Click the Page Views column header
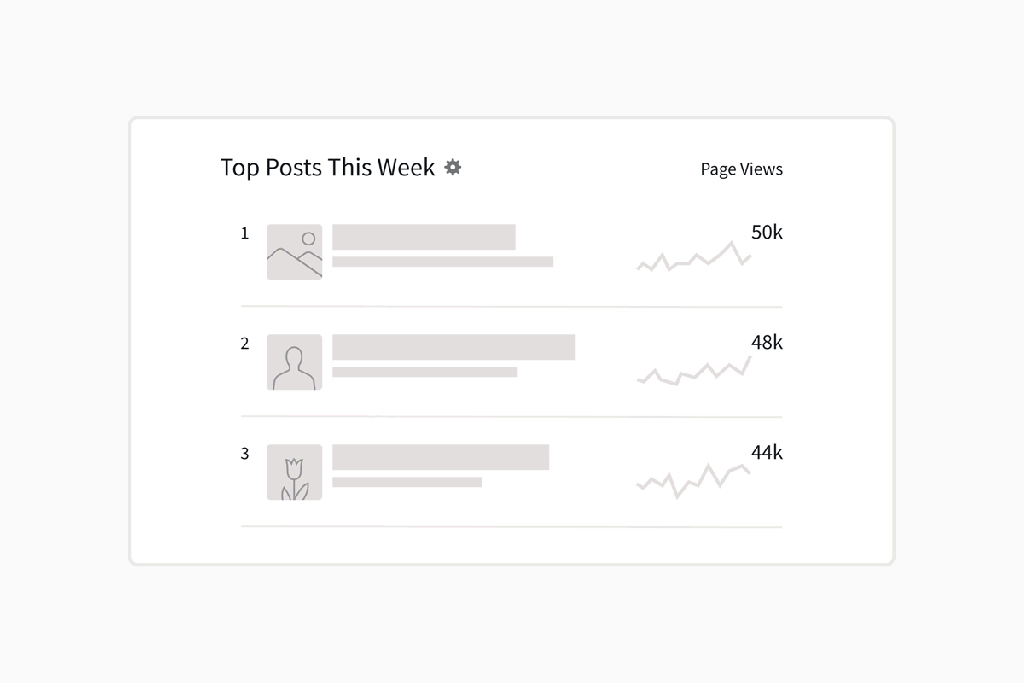The height and width of the screenshot is (683, 1024). click(741, 169)
